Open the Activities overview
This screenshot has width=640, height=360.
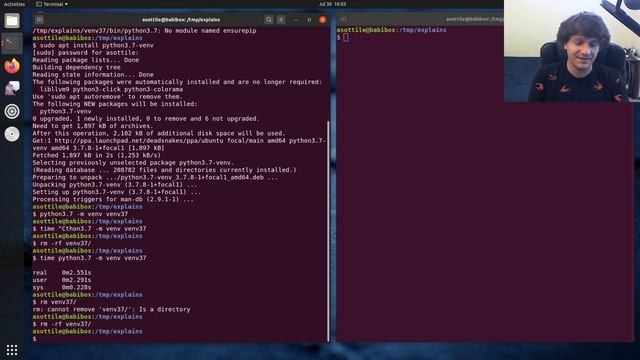pos(14,4)
